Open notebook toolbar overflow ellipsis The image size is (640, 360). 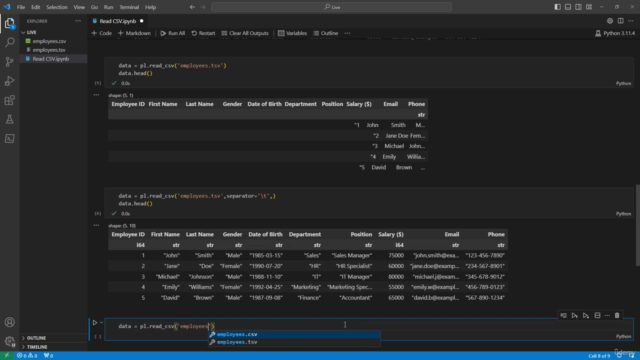point(347,33)
